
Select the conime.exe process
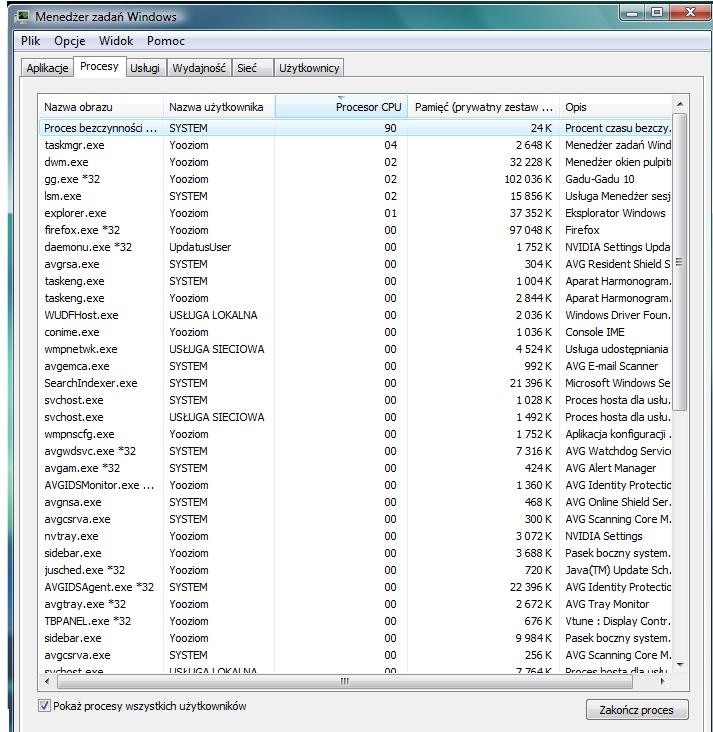click(x=356, y=332)
